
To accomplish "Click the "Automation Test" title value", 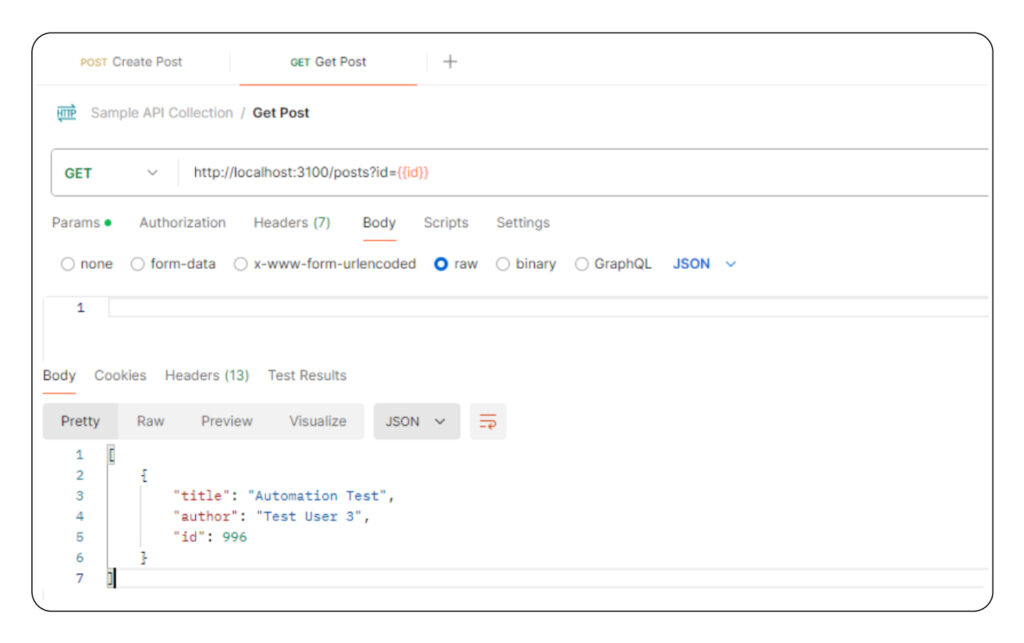I will pyautogui.click(x=317, y=496).
